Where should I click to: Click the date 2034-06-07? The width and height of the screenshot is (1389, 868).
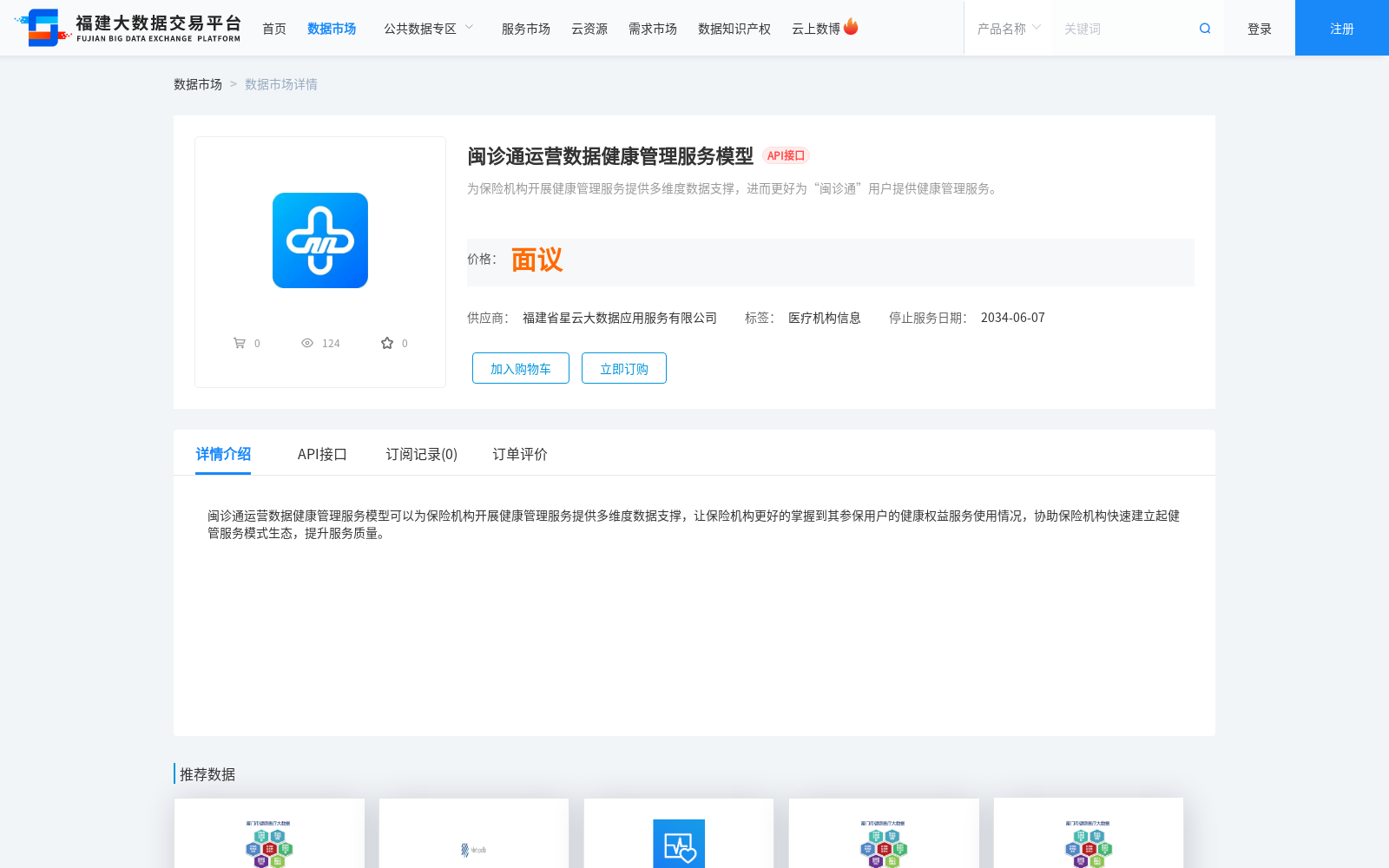pyautogui.click(x=1013, y=318)
